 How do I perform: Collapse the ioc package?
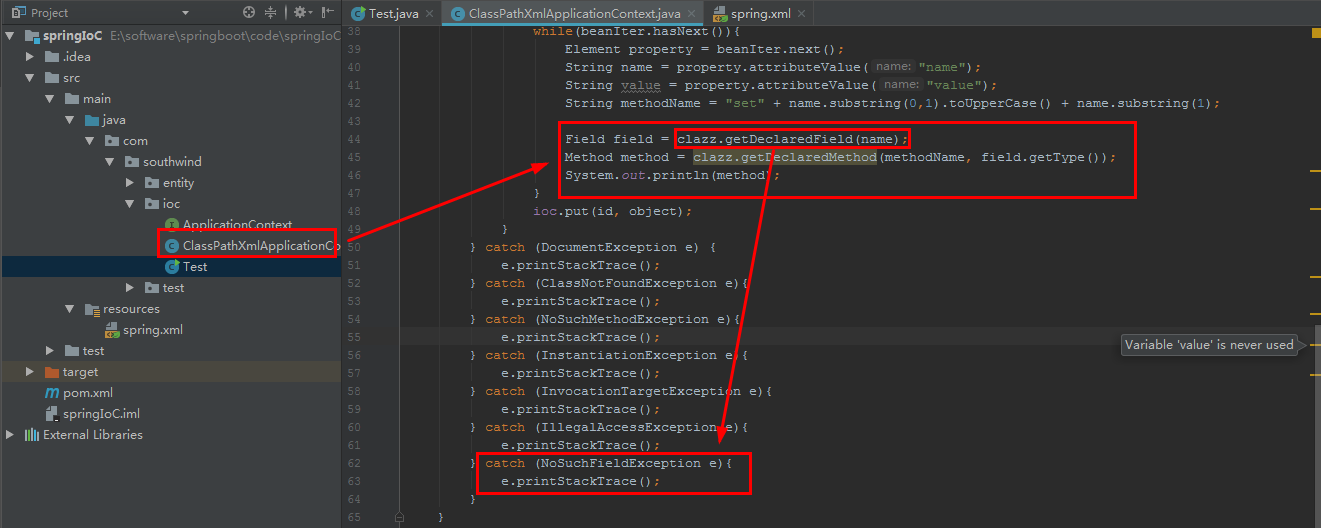pos(130,204)
